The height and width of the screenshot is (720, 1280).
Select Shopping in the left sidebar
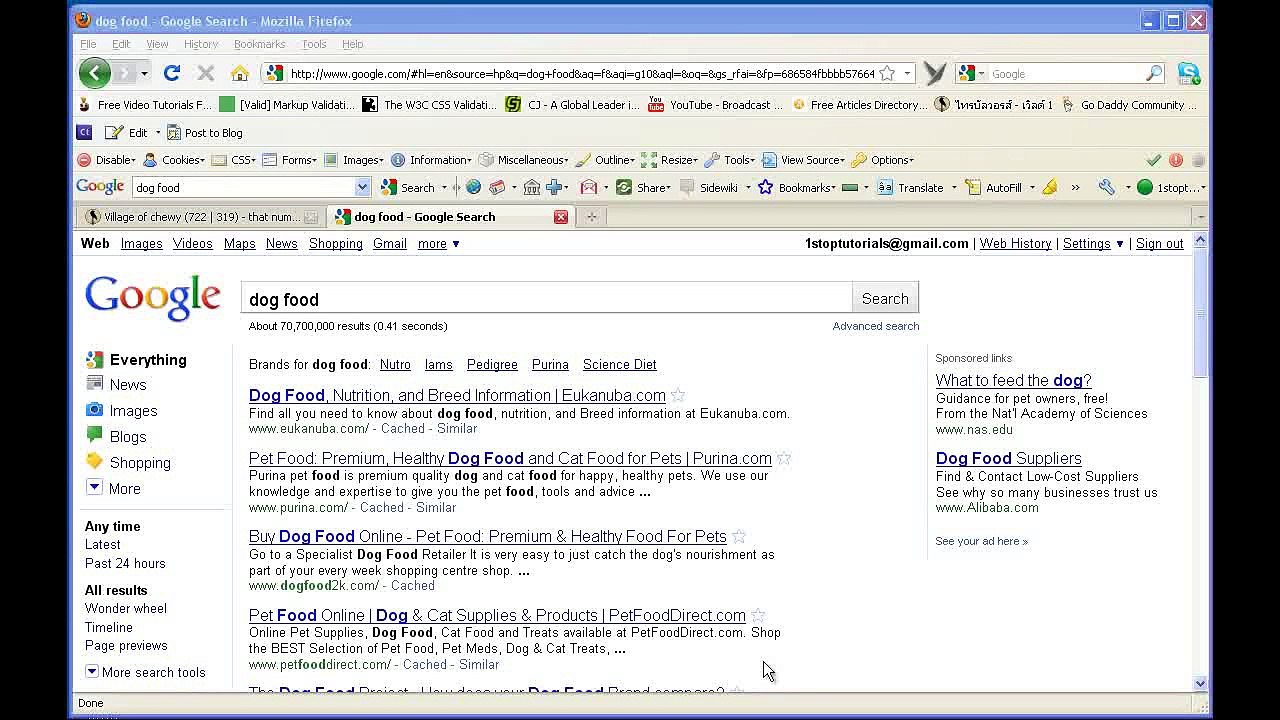point(140,463)
